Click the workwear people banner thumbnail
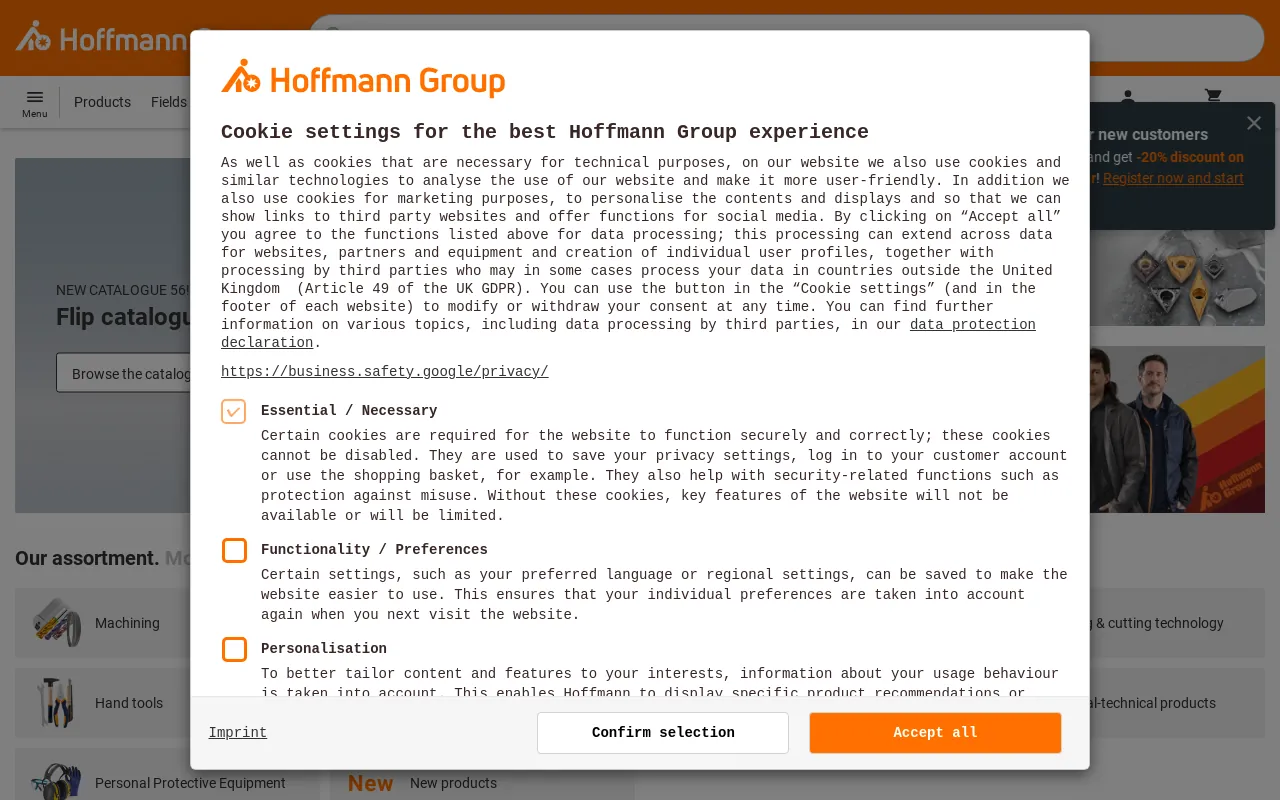Screen dimensions: 1280x800 1177,429
